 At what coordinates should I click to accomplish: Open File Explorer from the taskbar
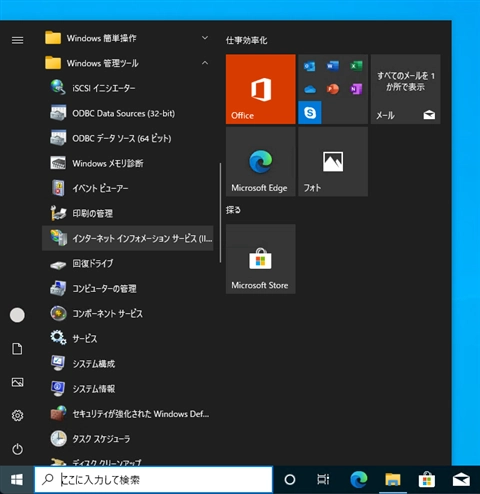tap(393, 480)
